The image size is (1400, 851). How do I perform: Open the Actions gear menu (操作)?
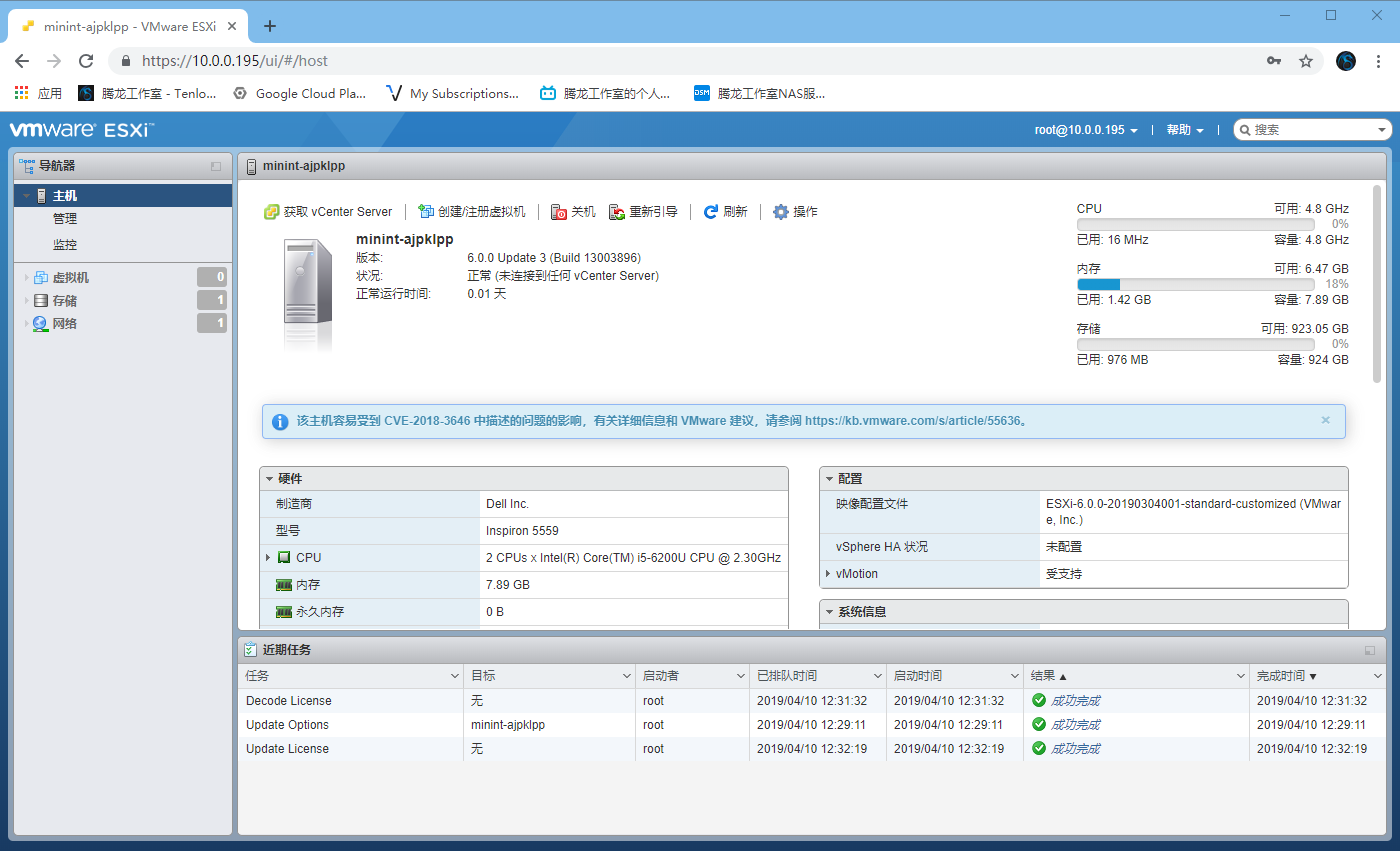pyautogui.click(x=795, y=212)
